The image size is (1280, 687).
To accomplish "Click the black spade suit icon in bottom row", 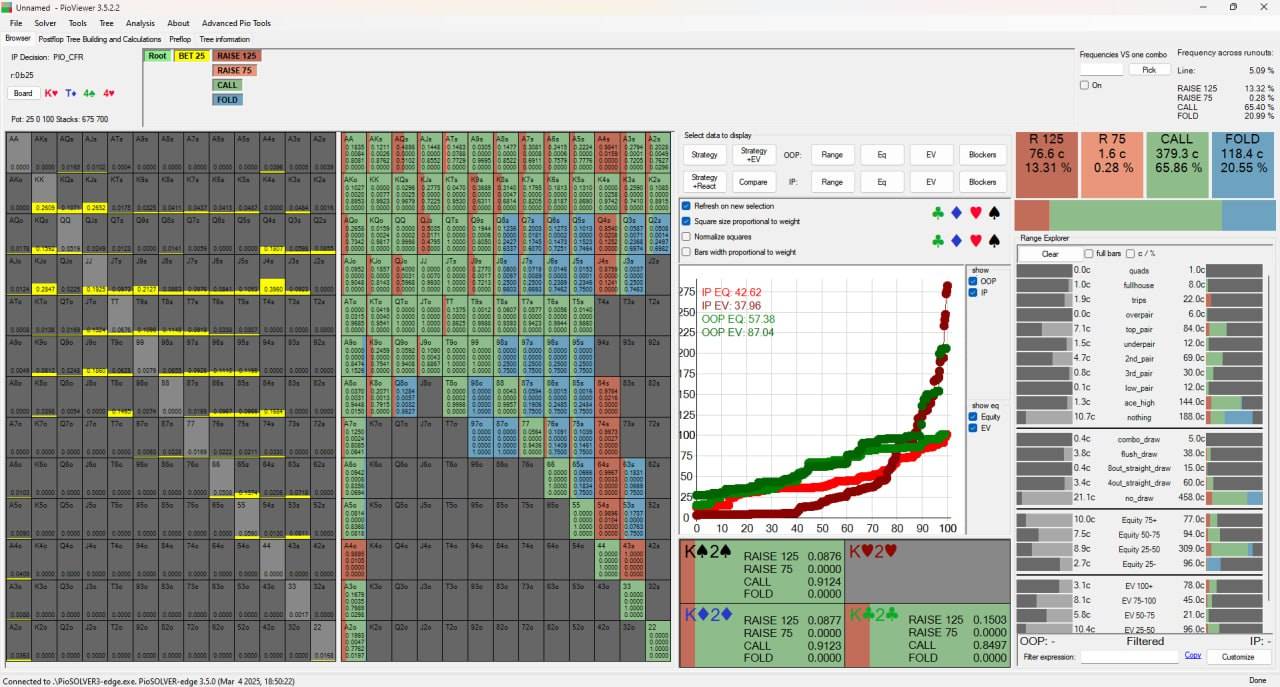I will pos(994,241).
